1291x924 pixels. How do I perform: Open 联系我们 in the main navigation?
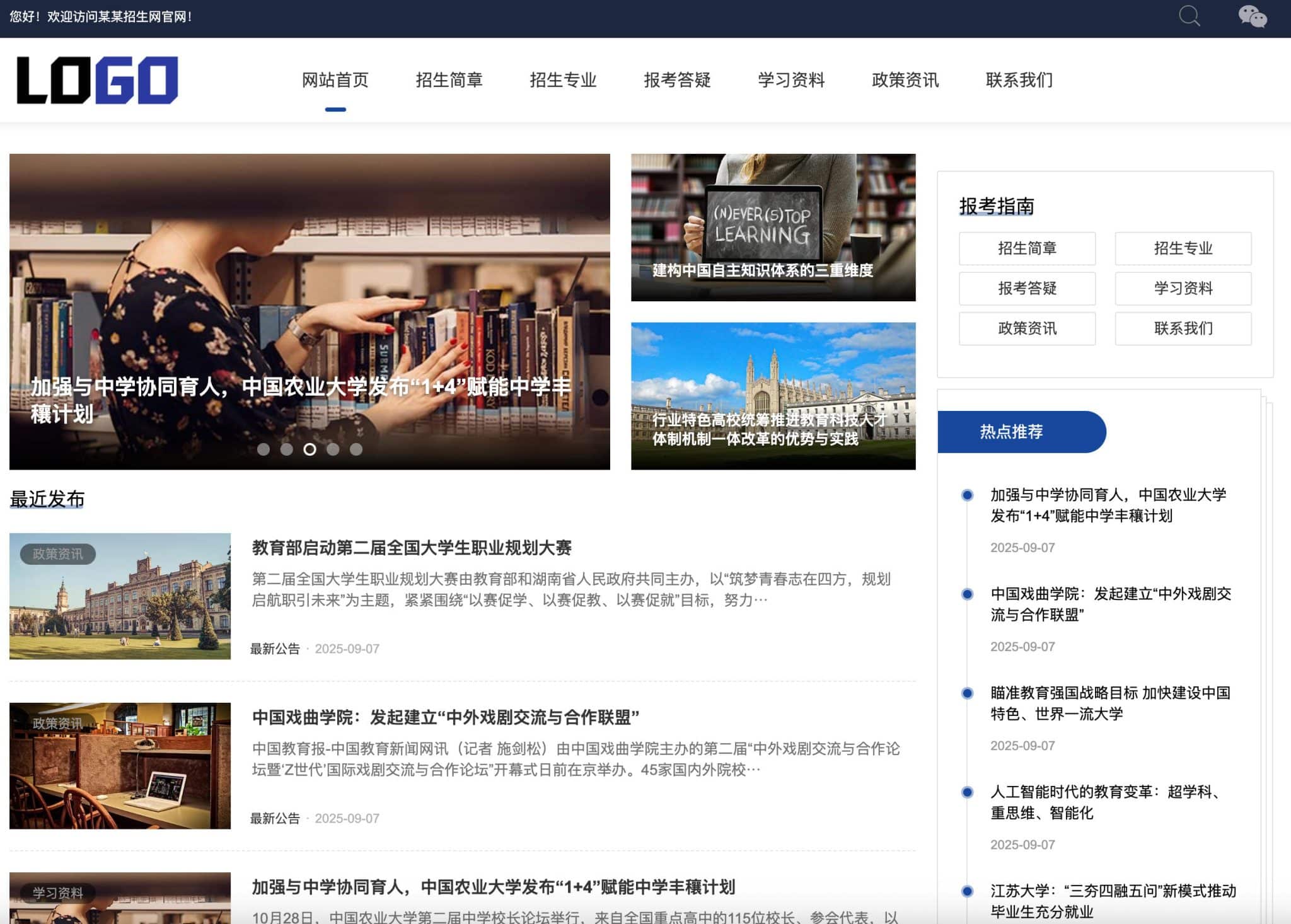[1019, 80]
